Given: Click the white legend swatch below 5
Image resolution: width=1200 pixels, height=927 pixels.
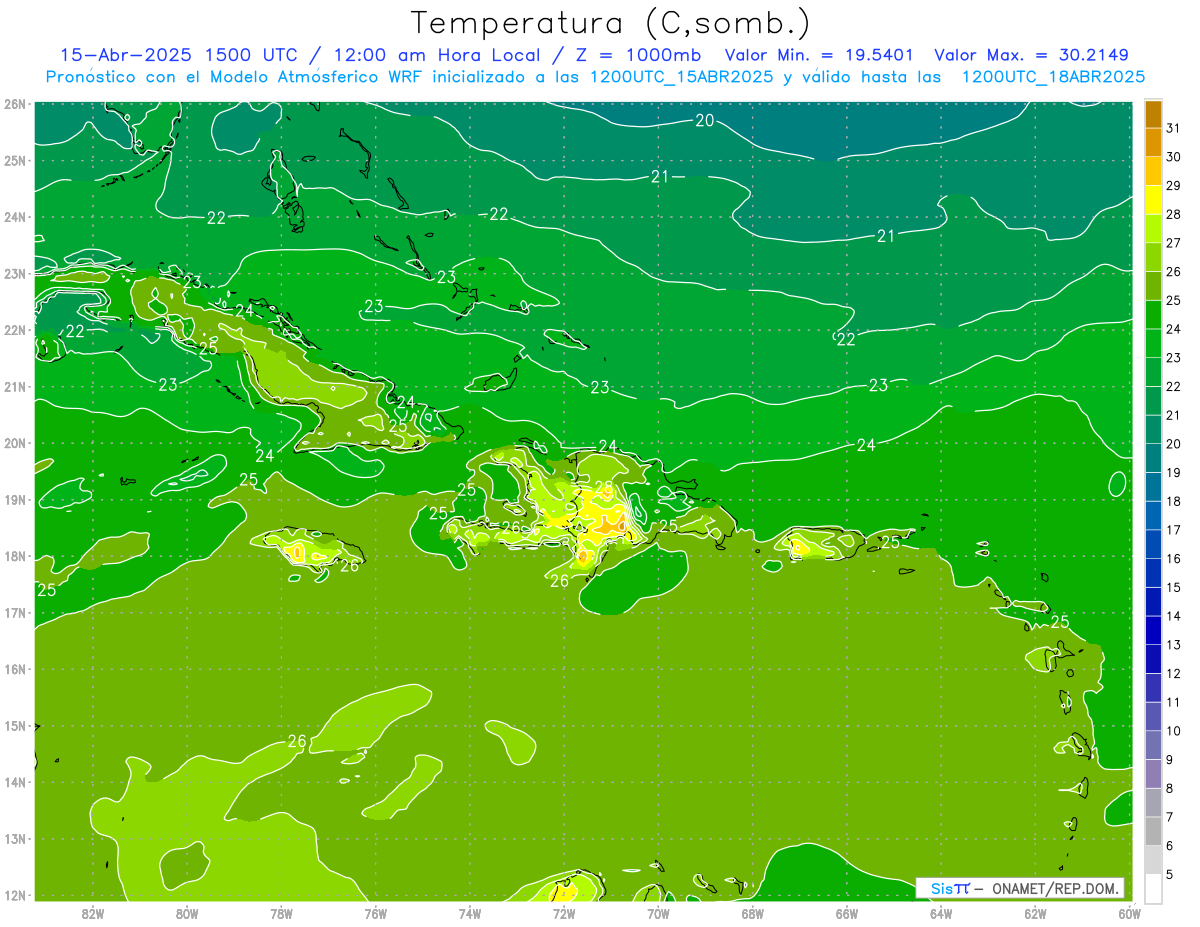Looking at the screenshot, I should click(x=1154, y=888).
